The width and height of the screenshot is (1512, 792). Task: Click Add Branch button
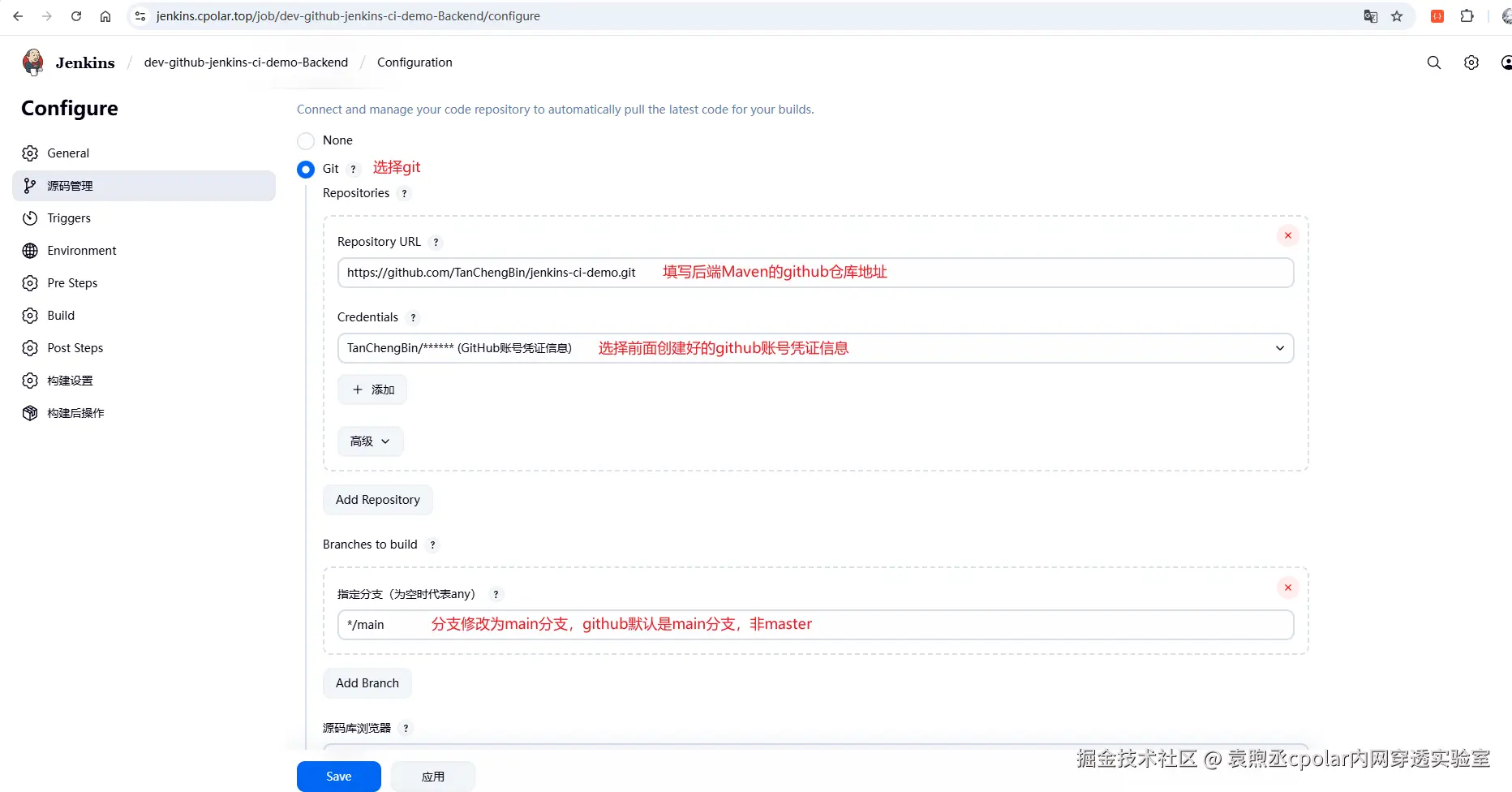tap(367, 683)
